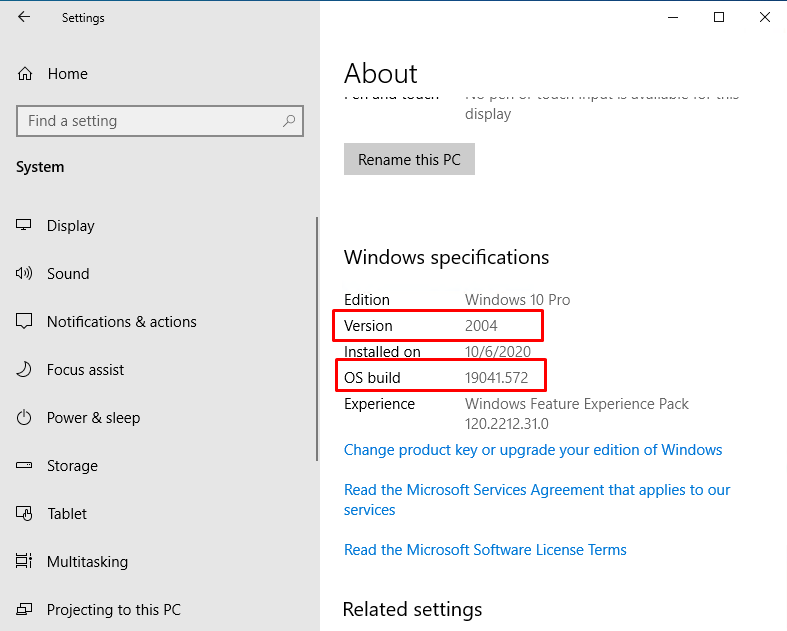Click the Notifications & actions icon

(24, 321)
